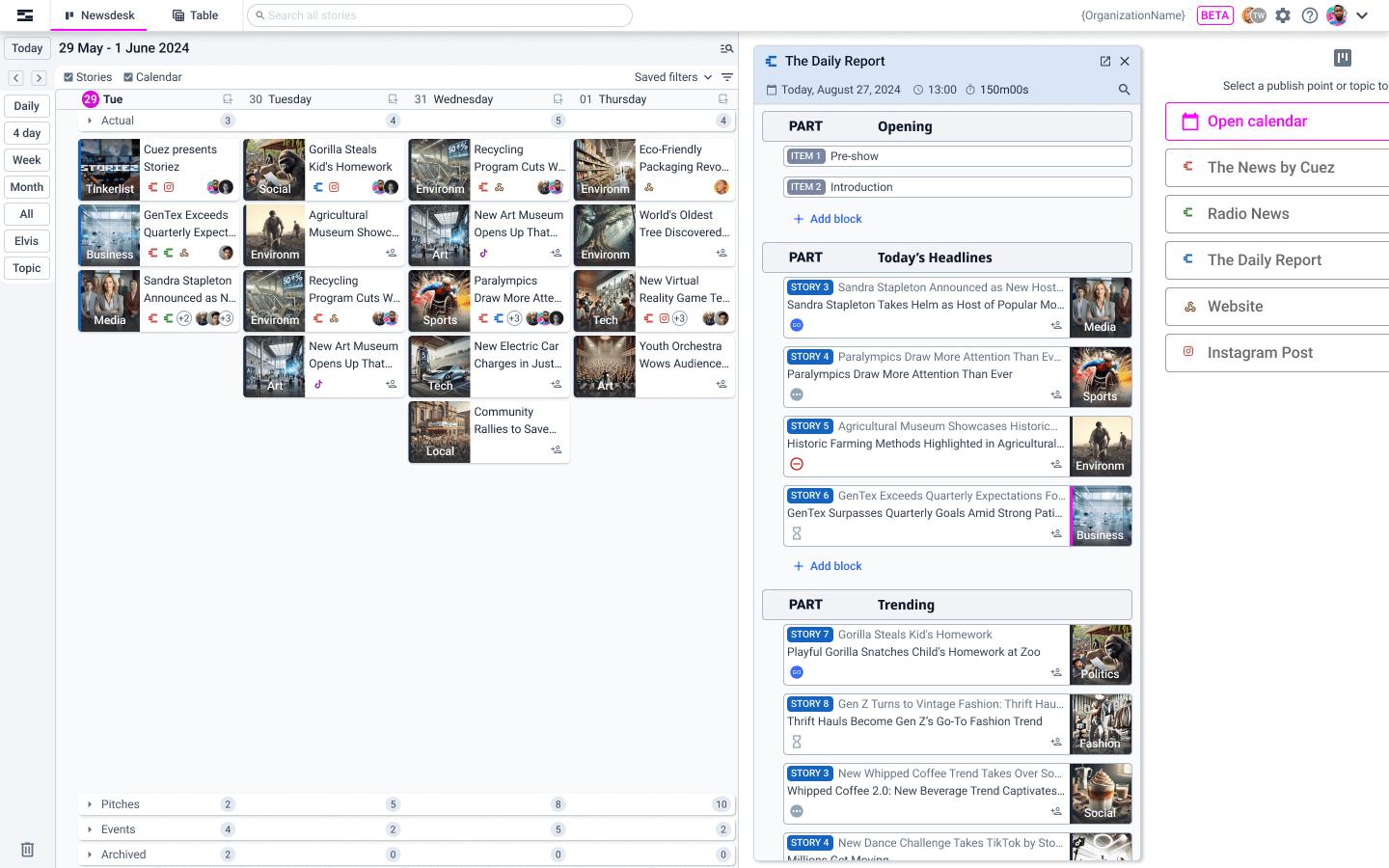Screen dimensions: 1389x868
Task: Click assign-user icon on Sandra Stapleton Story 3
Action: pos(1056,325)
